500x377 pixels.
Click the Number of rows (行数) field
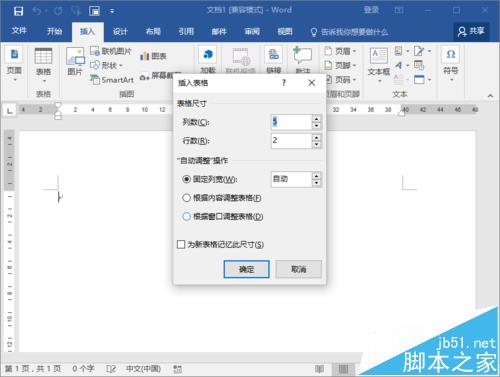click(x=291, y=141)
